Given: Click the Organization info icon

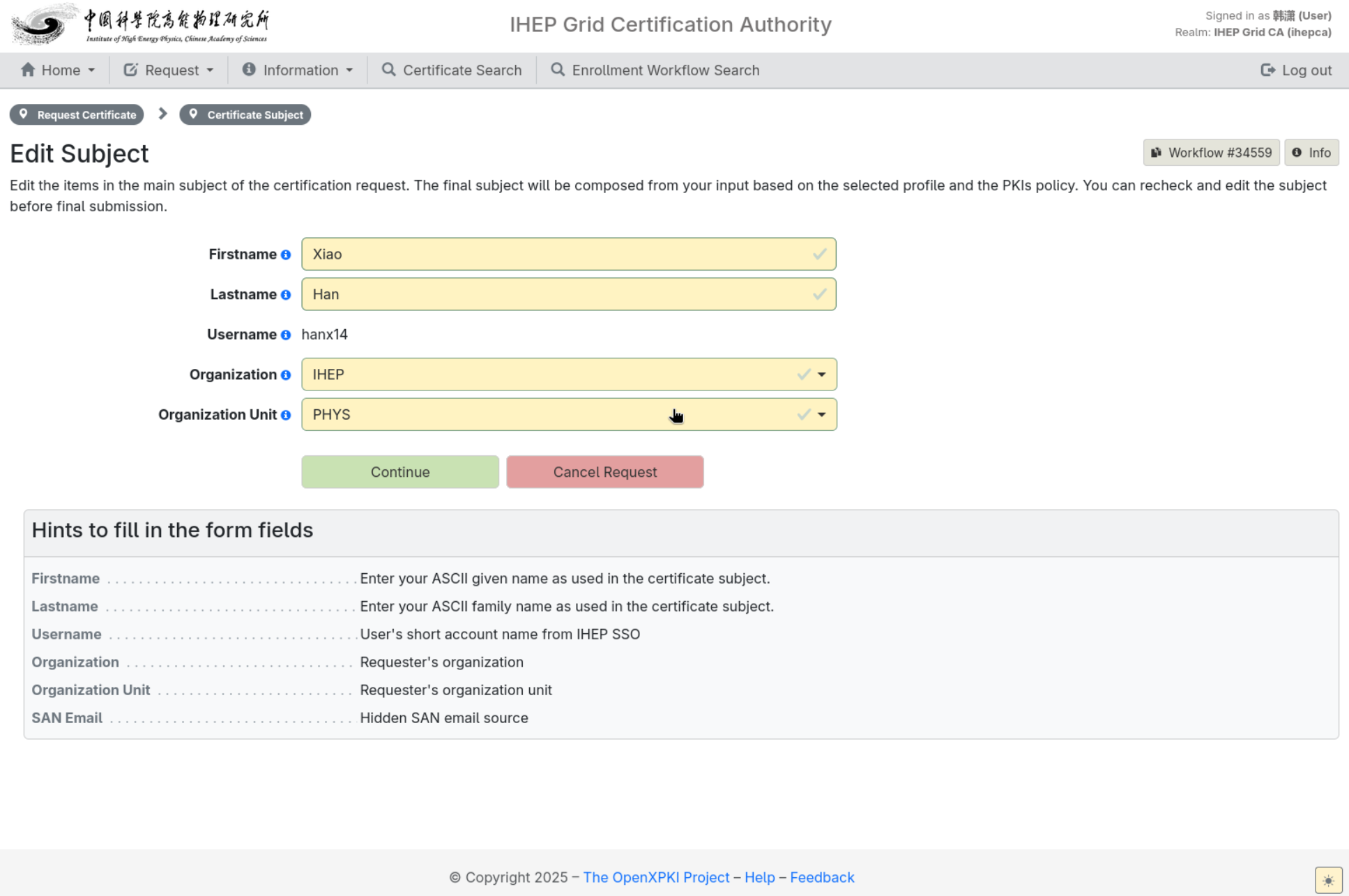Looking at the screenshot, I should (286, 376).
